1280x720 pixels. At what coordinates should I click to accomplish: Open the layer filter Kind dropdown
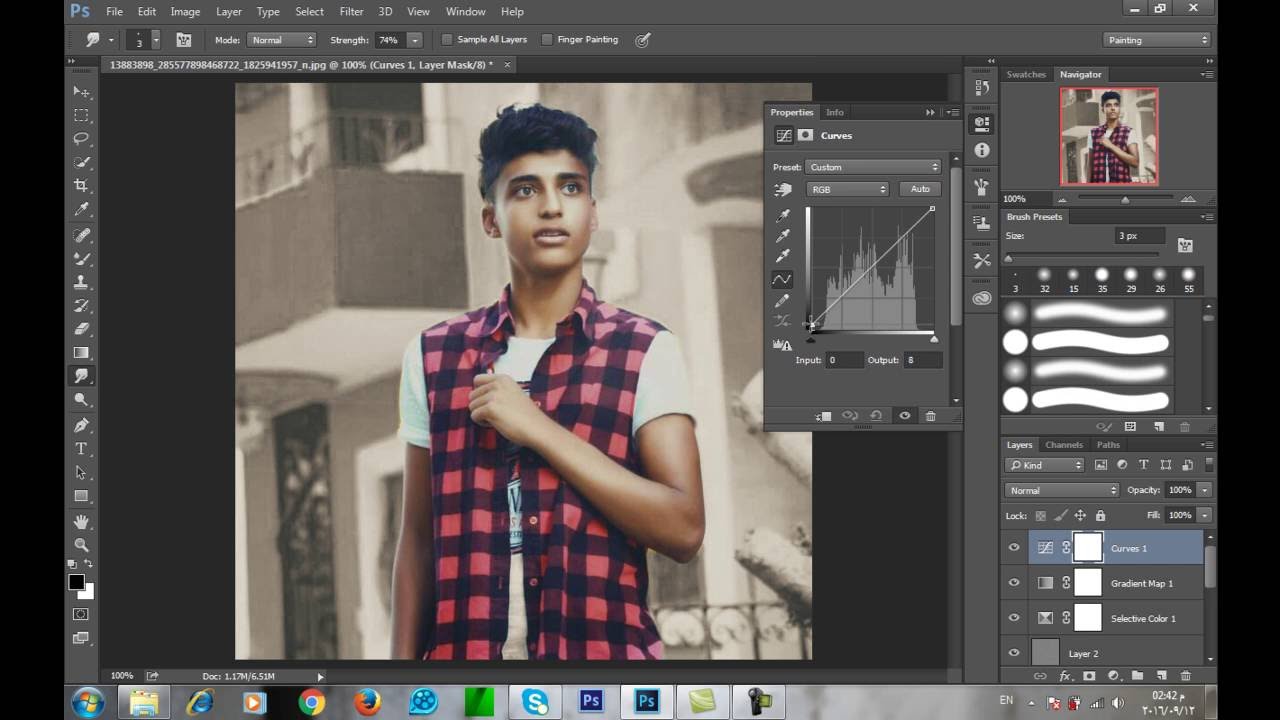coord(1045,465)
